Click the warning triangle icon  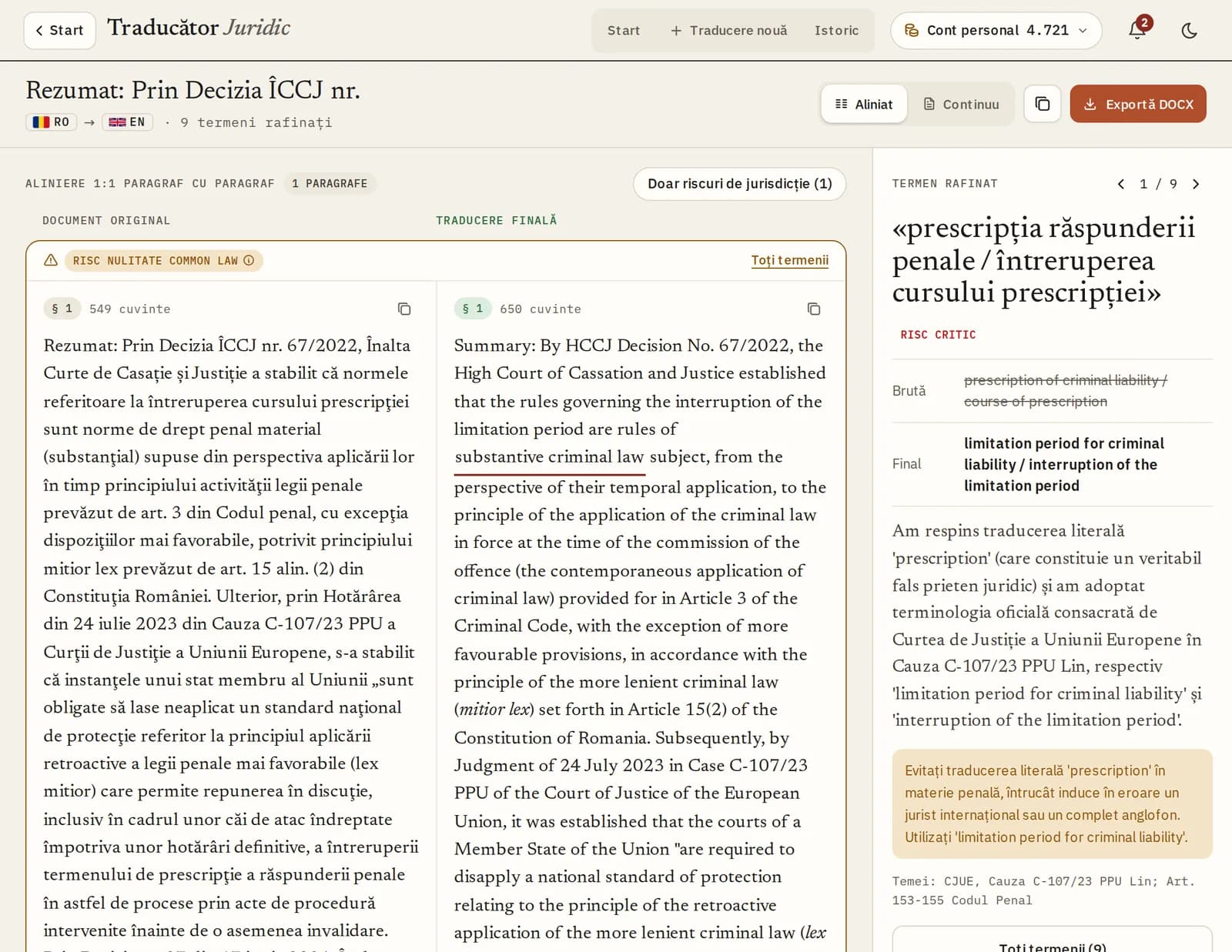click(x=51, y=261)
